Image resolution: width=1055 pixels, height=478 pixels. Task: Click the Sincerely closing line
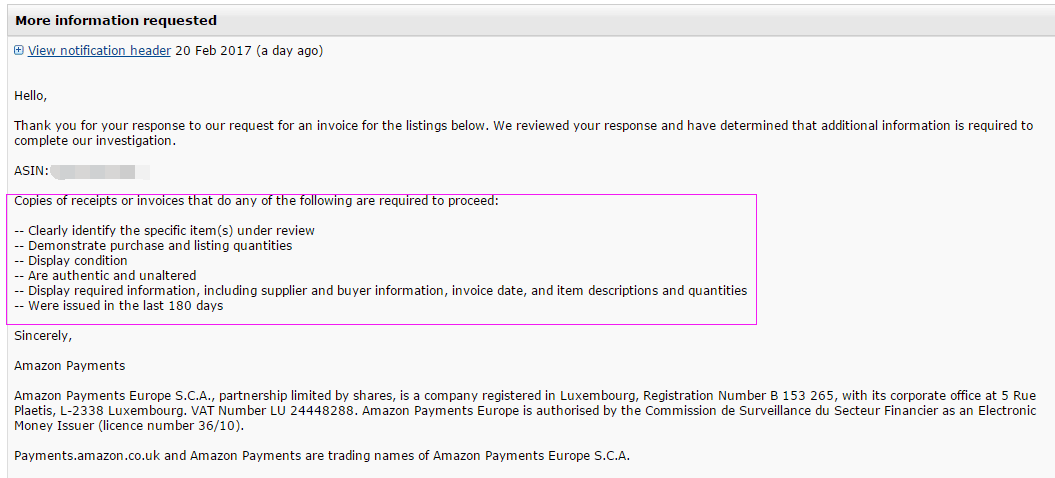pos(43,335)
